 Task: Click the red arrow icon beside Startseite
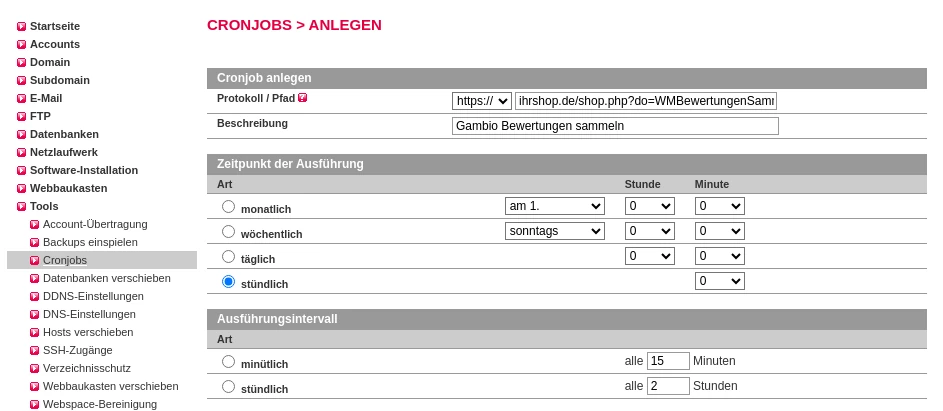22,26
